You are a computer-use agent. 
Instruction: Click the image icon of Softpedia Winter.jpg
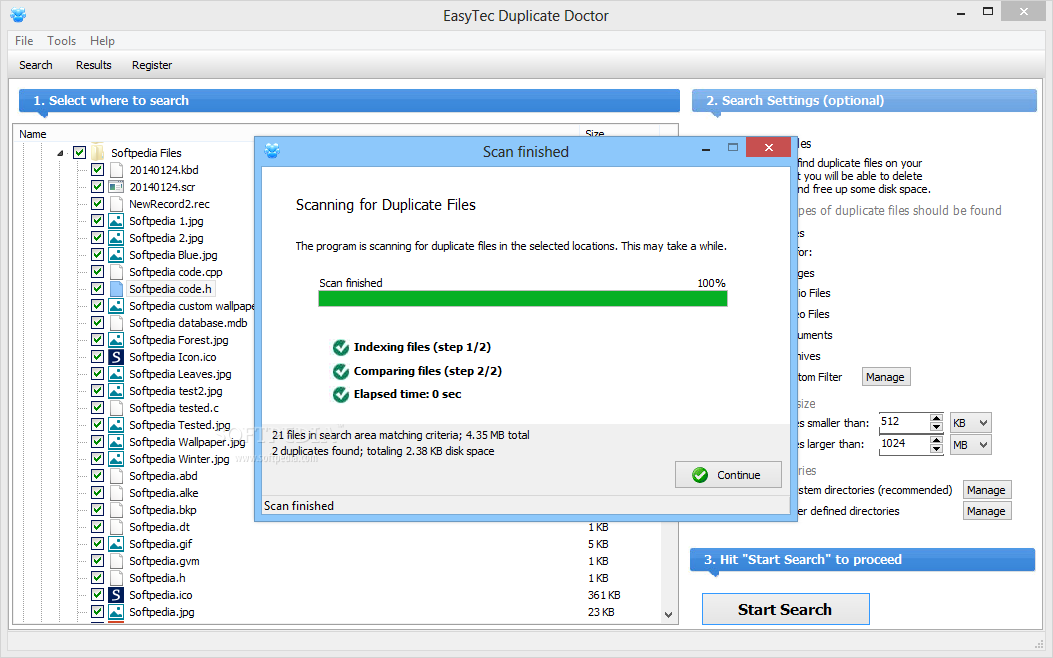pyautogui.click(x=116, y=459)
